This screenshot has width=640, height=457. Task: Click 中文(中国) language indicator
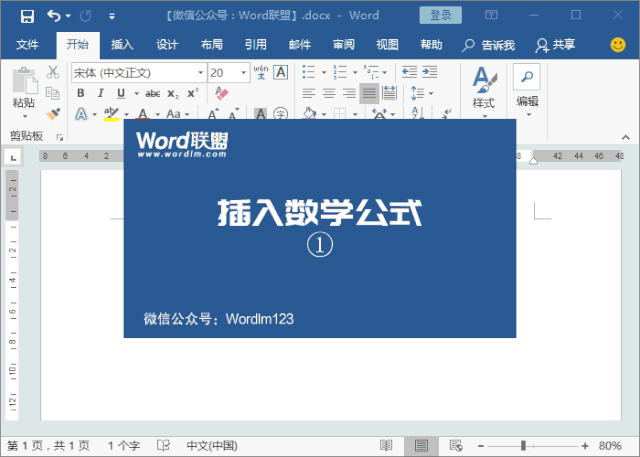click(212, 446)
